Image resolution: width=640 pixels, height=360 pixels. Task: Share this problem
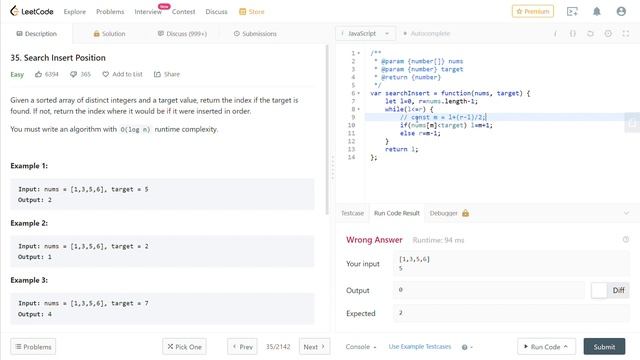click(x=167, y=74)
